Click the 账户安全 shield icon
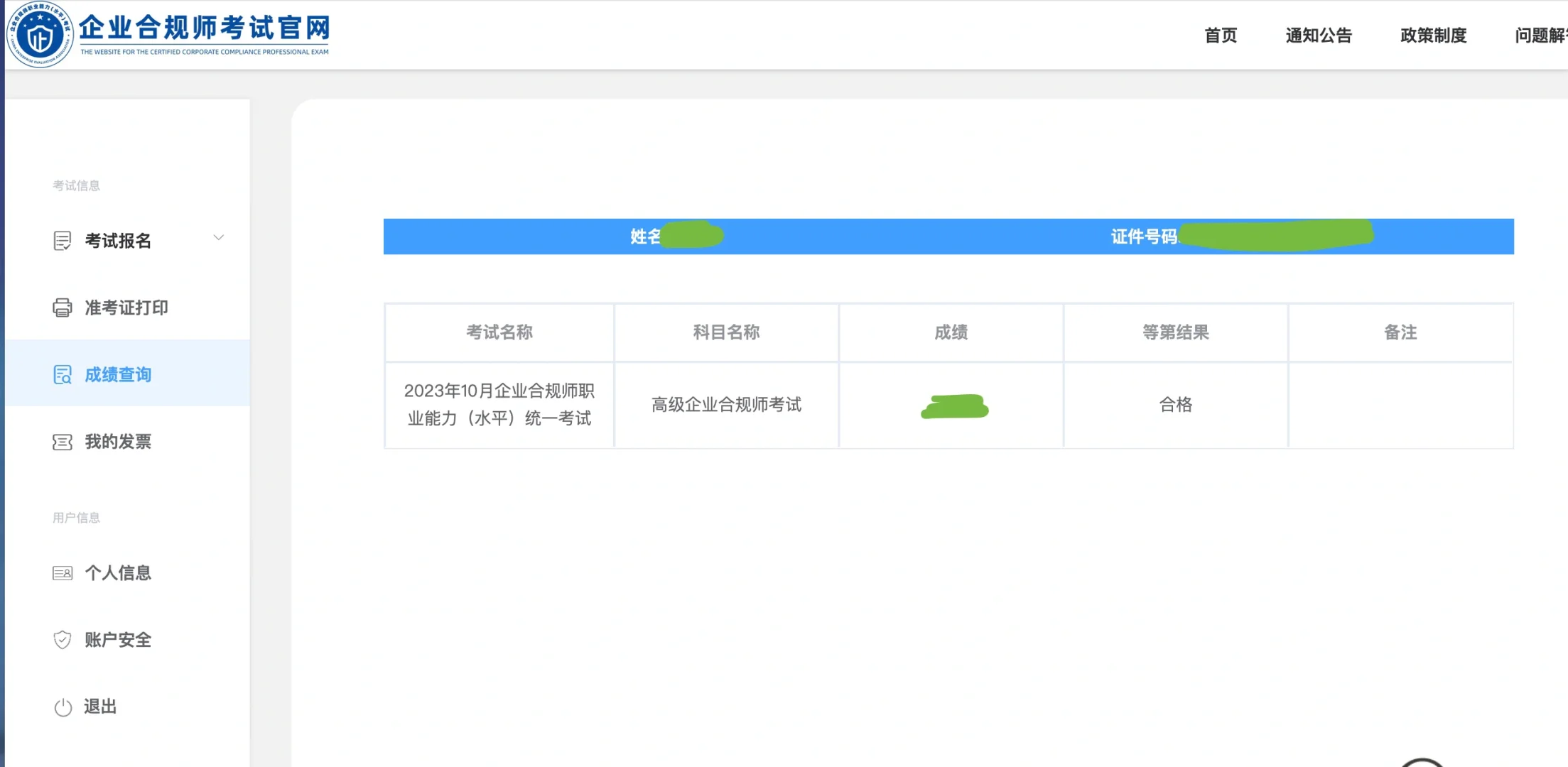Image resolution: width=1568 pixels, height=767 pixels. point(62,640)
